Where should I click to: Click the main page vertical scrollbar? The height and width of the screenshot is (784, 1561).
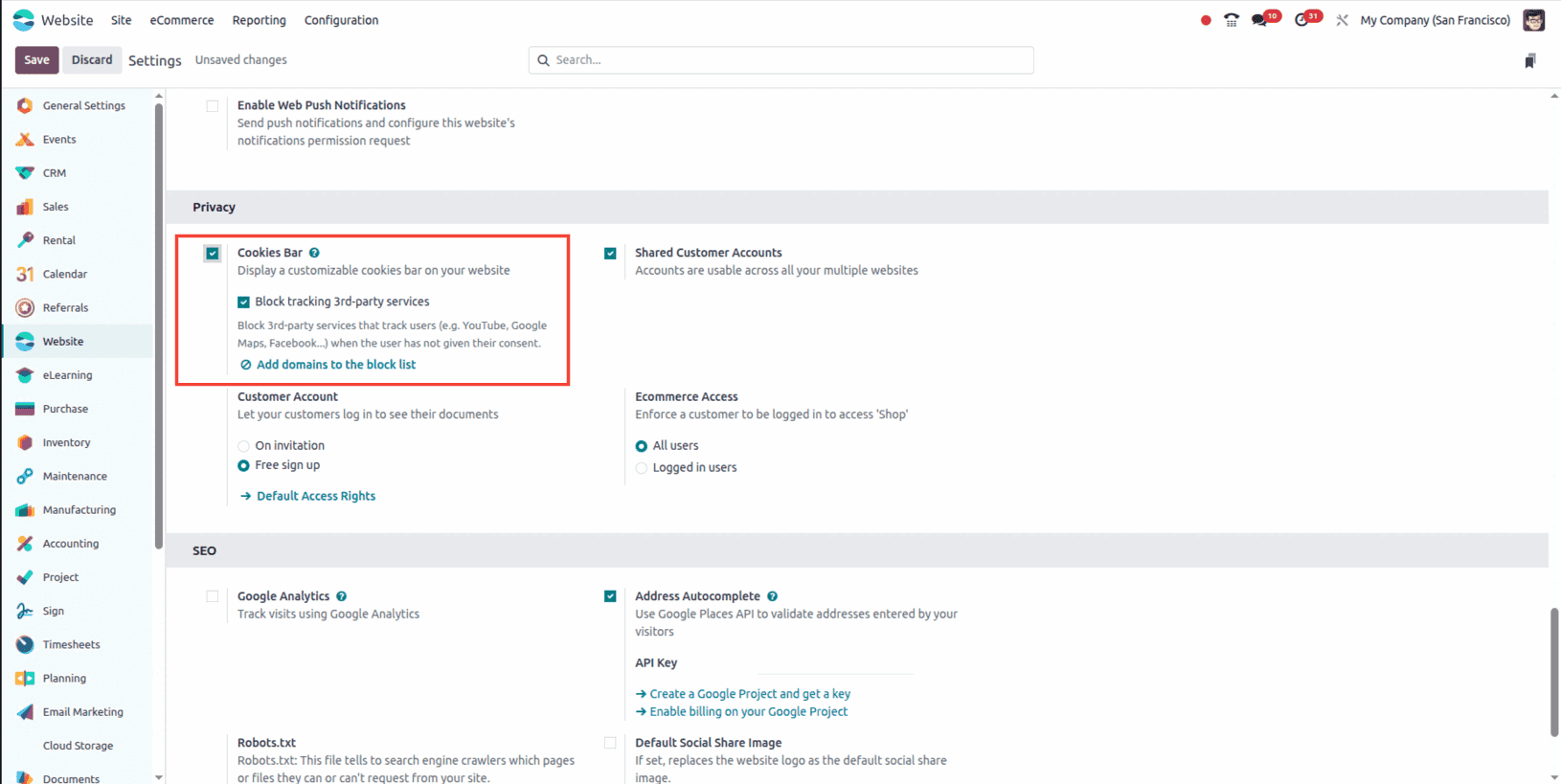1554,672
